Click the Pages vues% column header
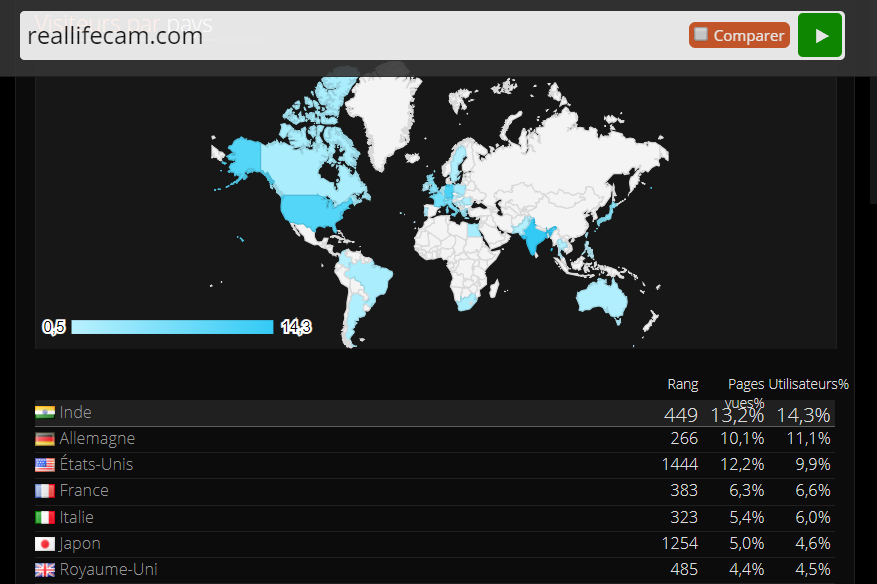The height and width of the screenshot is (584, 877). [x=746, y=393]
